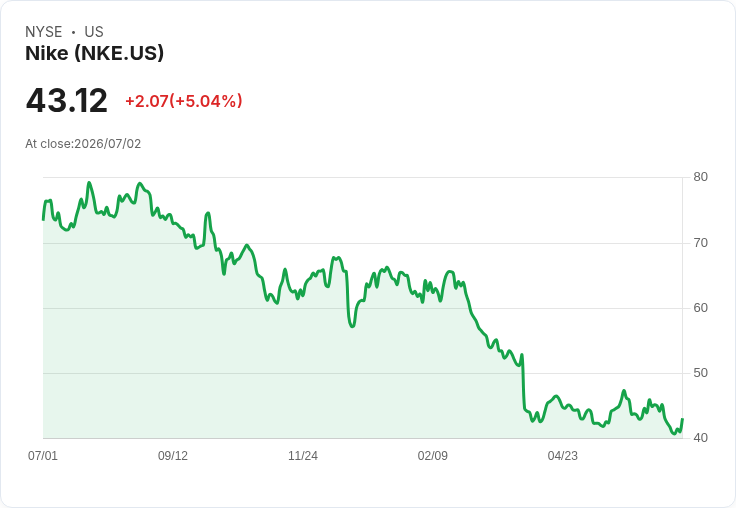Click the chart line's final rightmost point

(682, 419)
